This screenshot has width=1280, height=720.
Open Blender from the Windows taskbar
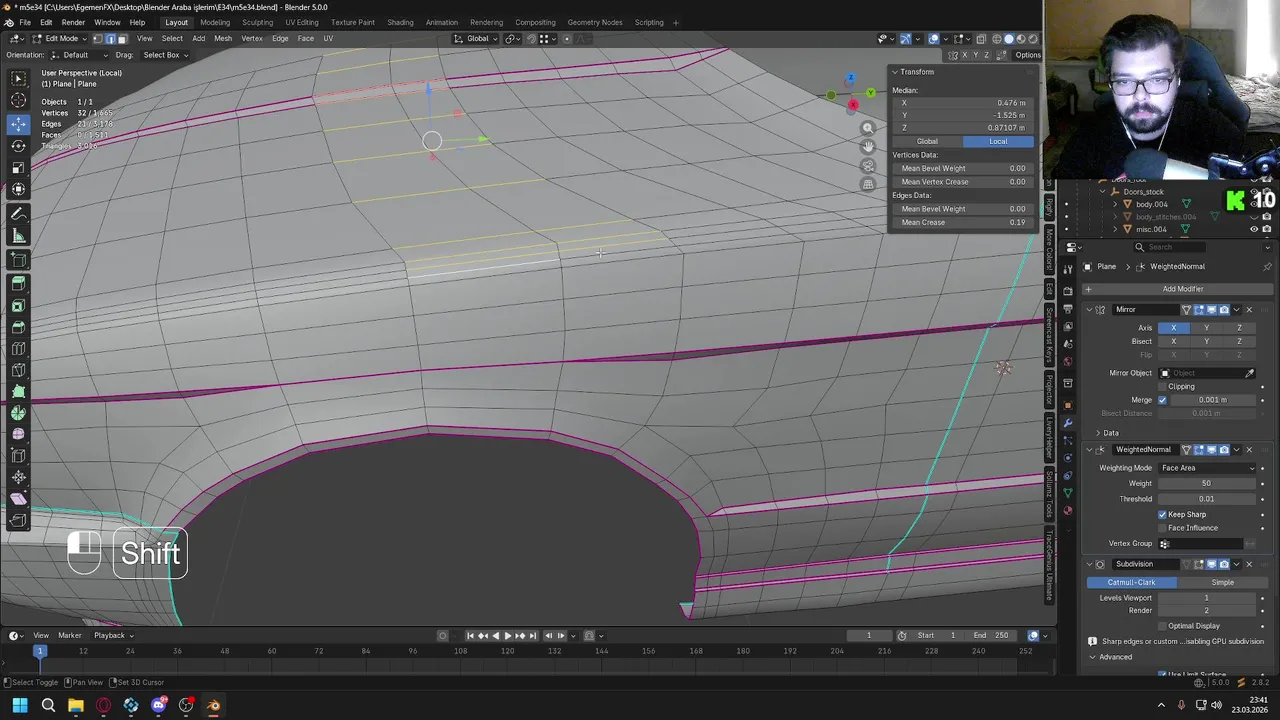point(213,706)
